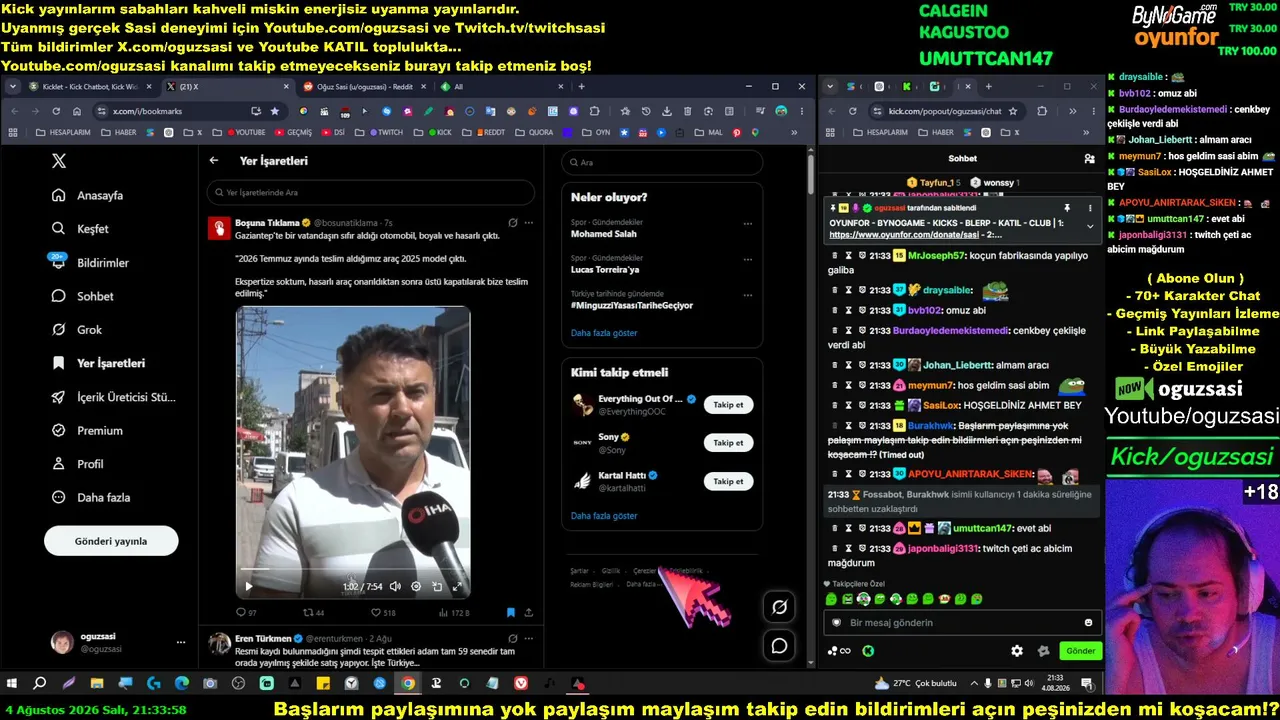Click the Yer İşaretlerinde Ara search field
This screenshot has width=1280, height=720.
370,192
